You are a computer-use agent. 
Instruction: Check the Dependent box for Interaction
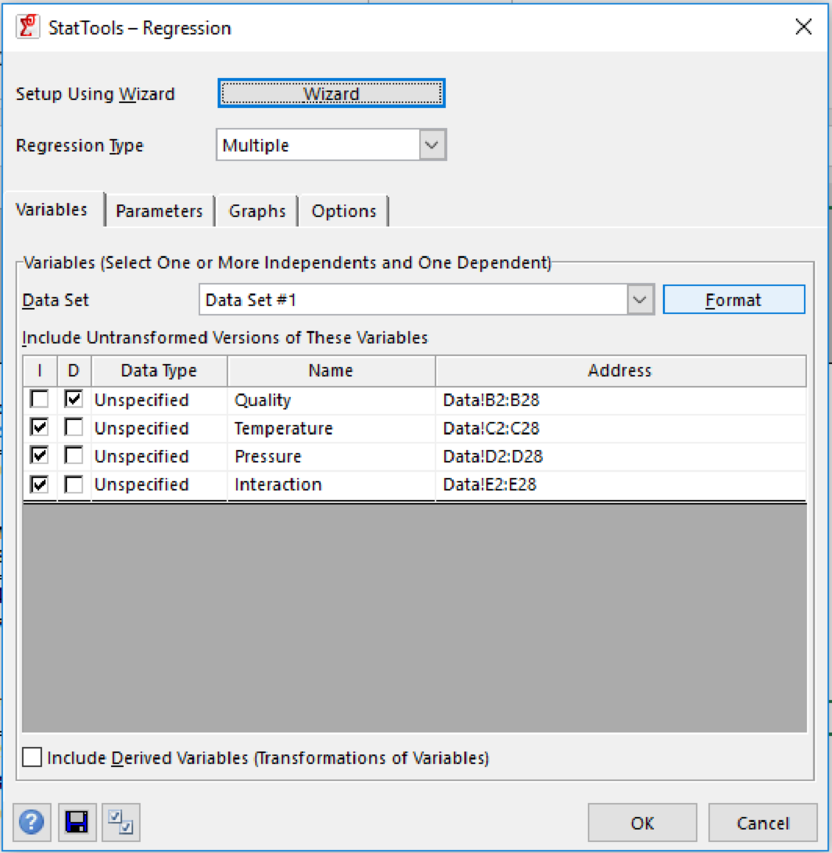73,484
